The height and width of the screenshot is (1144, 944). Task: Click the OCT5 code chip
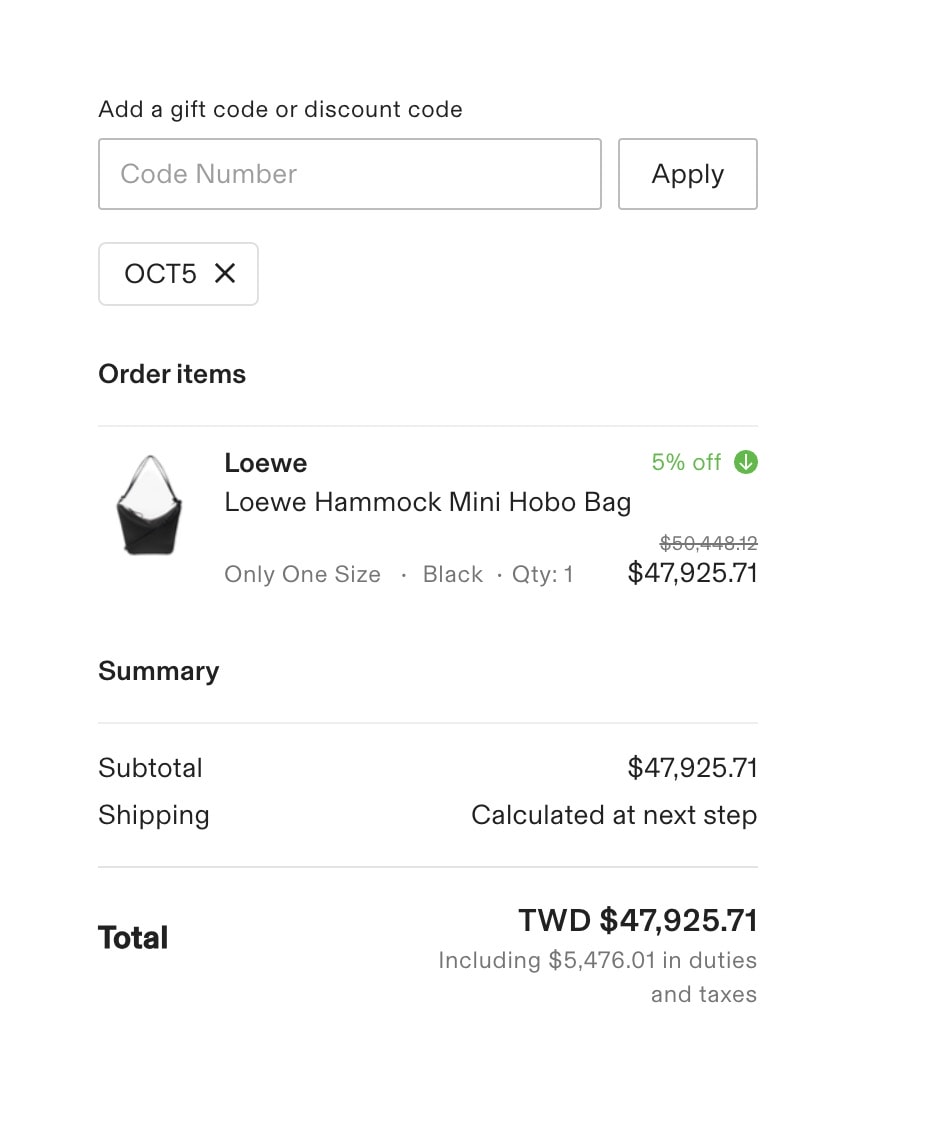[178, 274]
